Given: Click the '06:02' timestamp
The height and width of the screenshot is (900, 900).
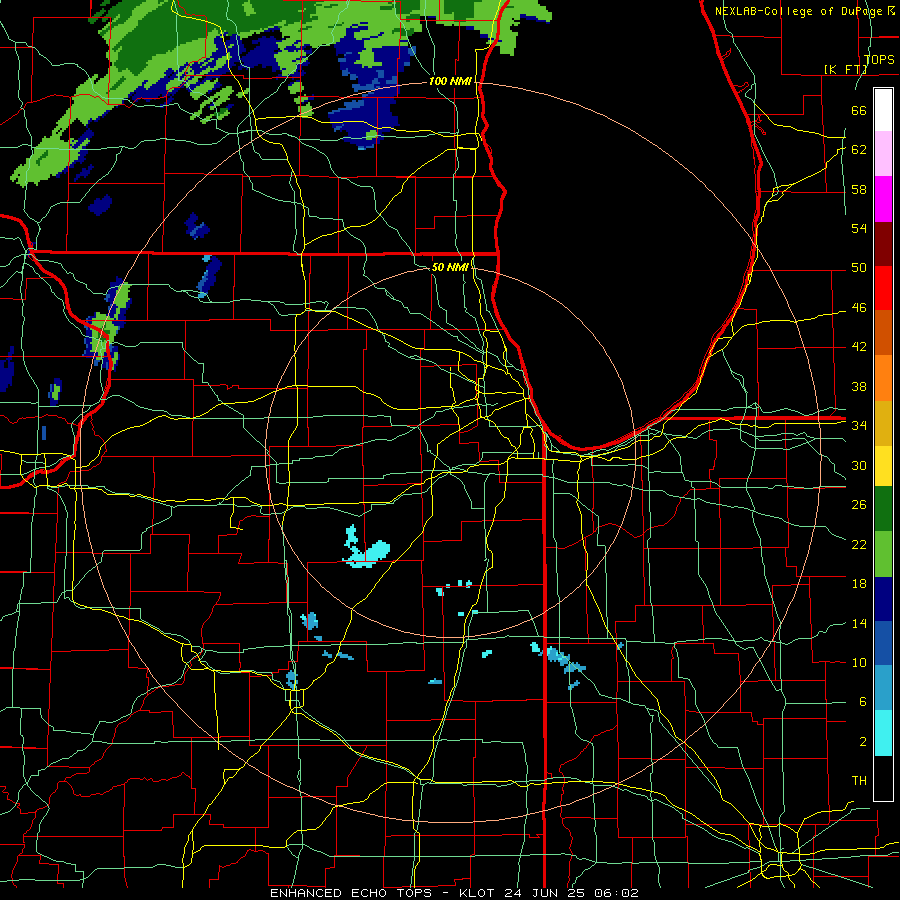Looking at the screenshot, I should [x=618, y=893].
